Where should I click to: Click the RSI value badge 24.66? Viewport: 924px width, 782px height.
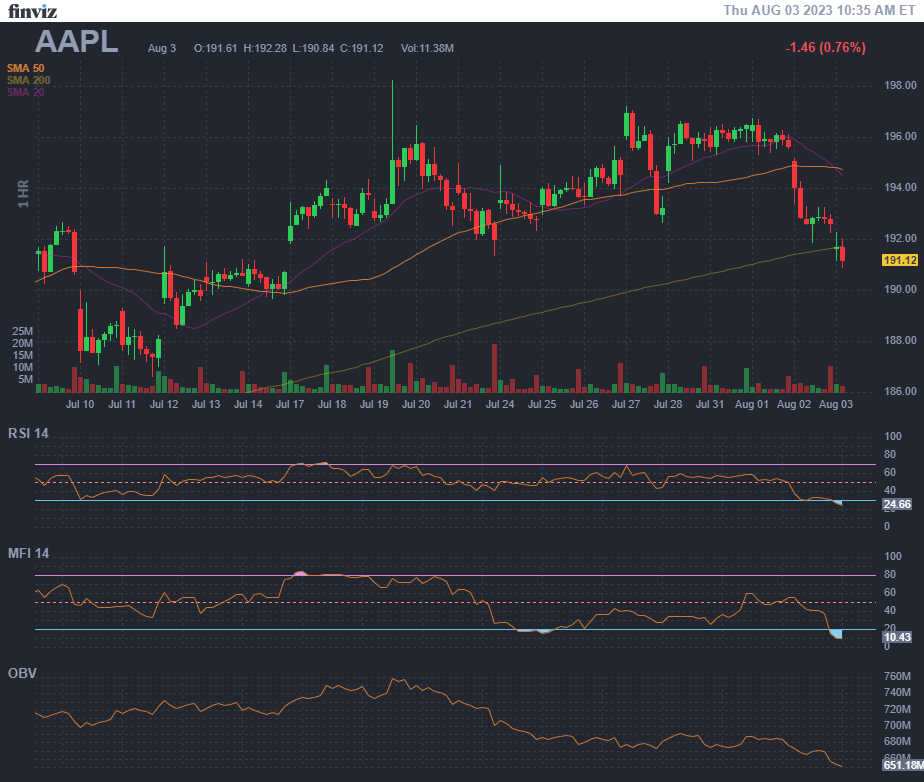(x=897, y=505)
